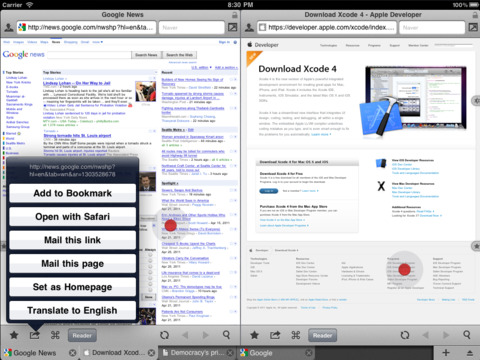This screenshot has height=360, width=480.
Task: Tap the battery indicator
Action: coord(474,5)
